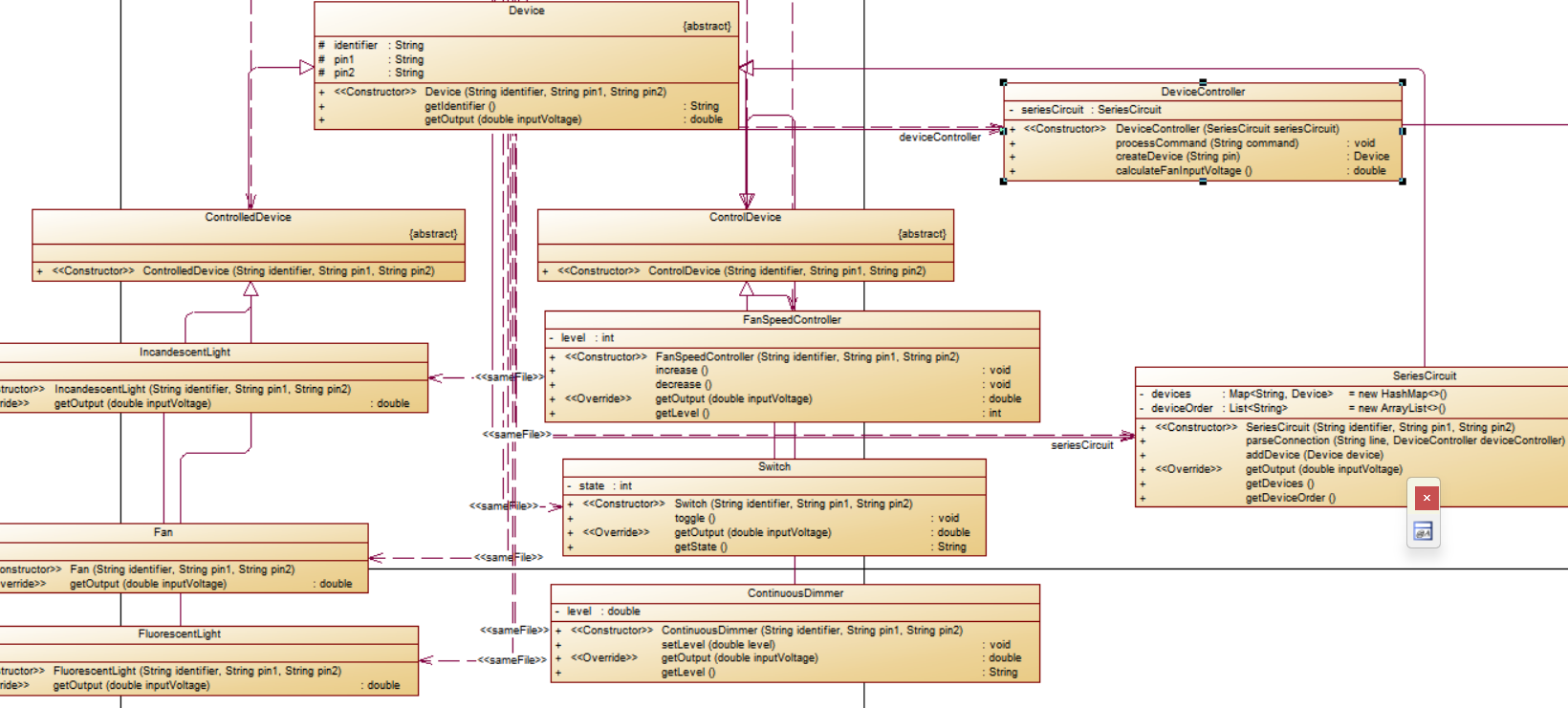The height and width of the screenshot is (708, 1568).
Task: Click the 'deviceController' association role label
Action: click(x=940, y=138)
